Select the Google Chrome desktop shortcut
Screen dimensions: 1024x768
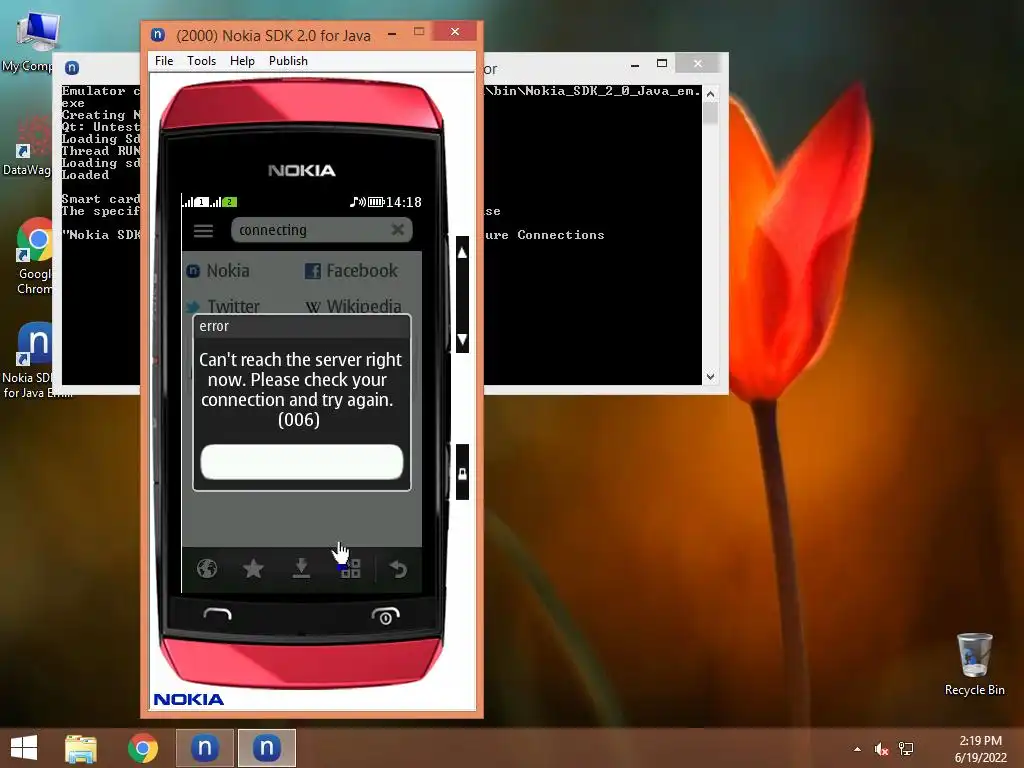34,257
